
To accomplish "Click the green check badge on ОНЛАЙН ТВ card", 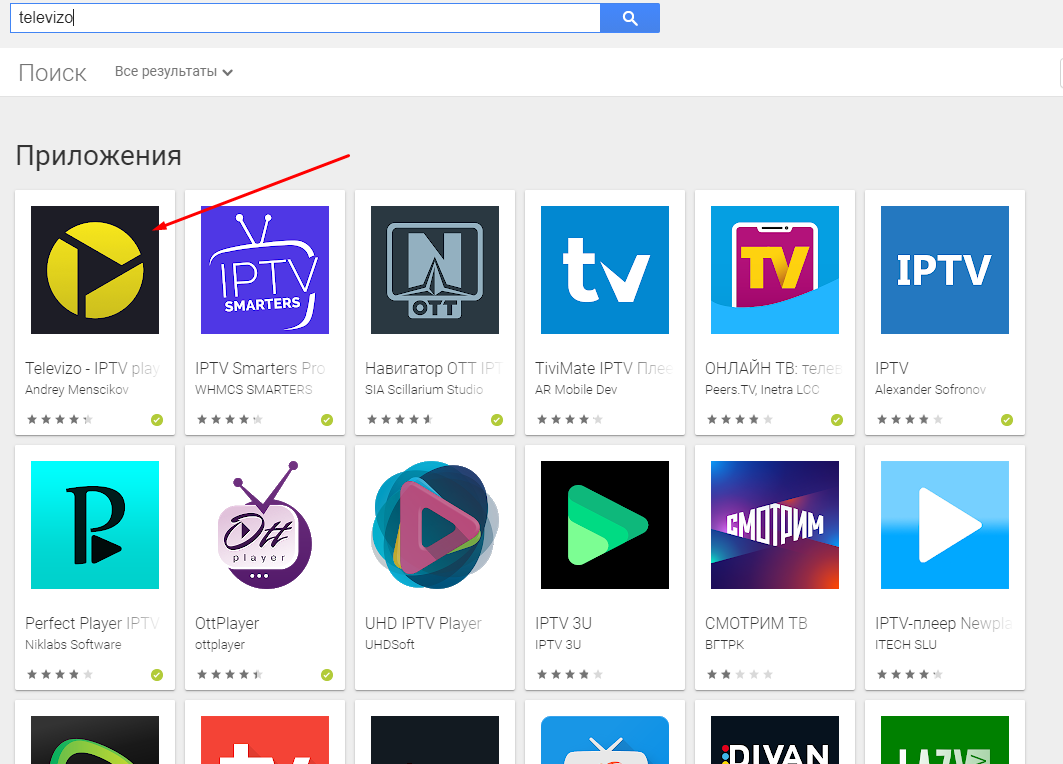I will 837,420.
